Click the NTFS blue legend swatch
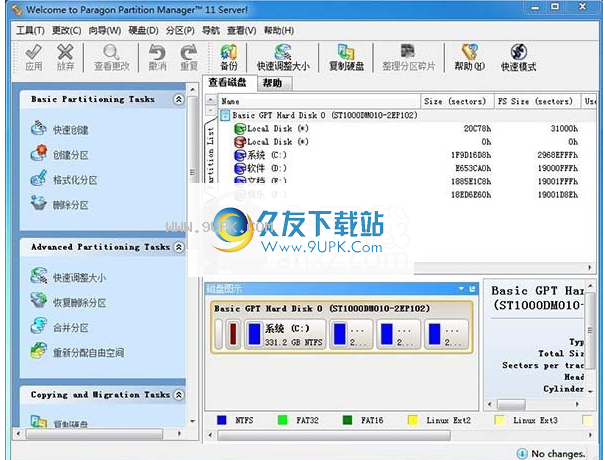Image resolution: width=603 pixels, height=460 pixels. (x=222, y=420)
